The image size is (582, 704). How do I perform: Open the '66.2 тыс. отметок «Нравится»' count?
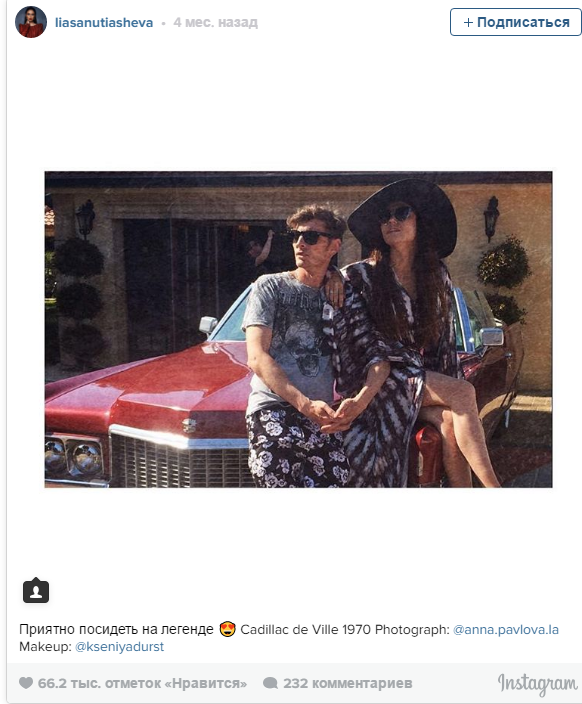click(142, 683)
